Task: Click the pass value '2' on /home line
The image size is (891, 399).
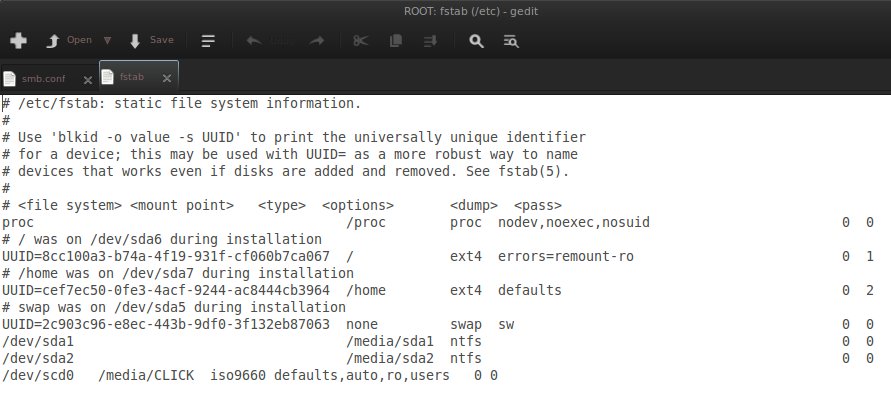Action: tap(870, 290)
